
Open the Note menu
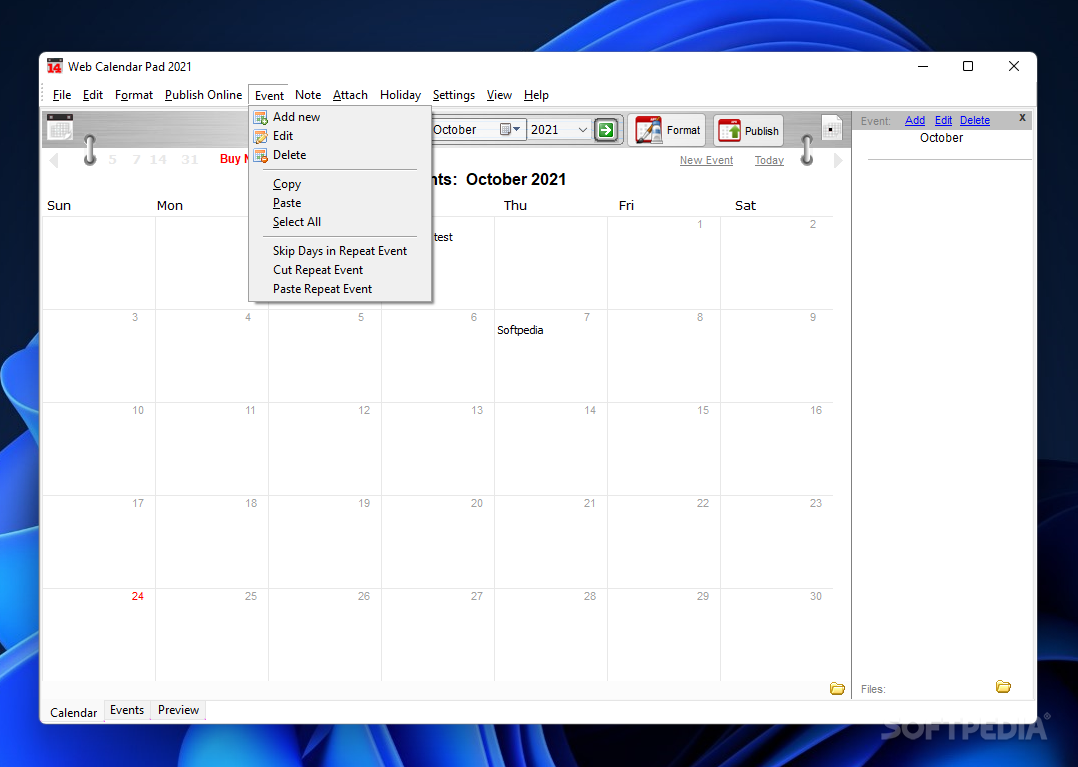pos(308,95)
